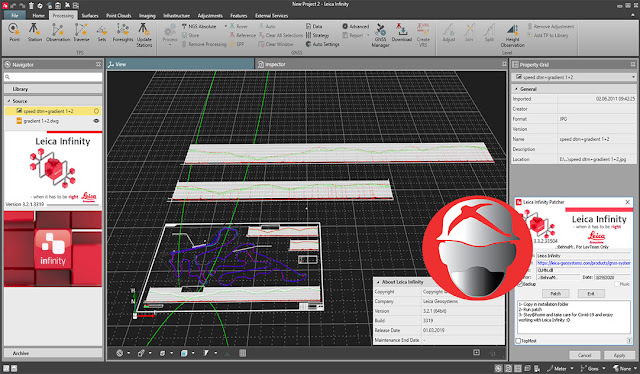Select the GNSS Strategy option

tap(317, 35)
